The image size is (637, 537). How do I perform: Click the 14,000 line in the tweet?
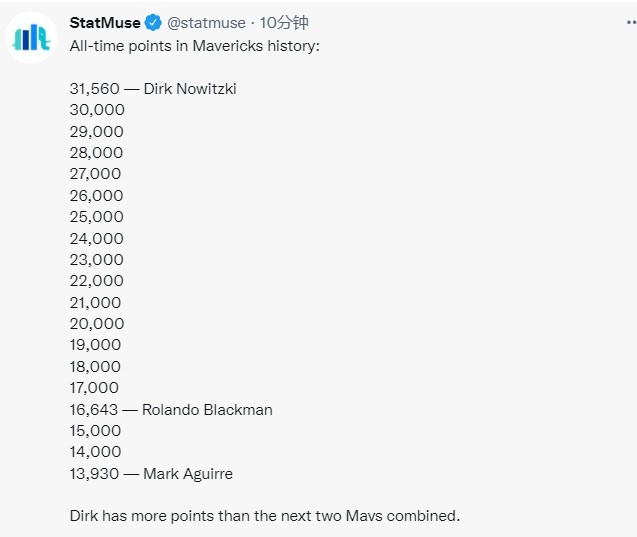tap(96, 452)
